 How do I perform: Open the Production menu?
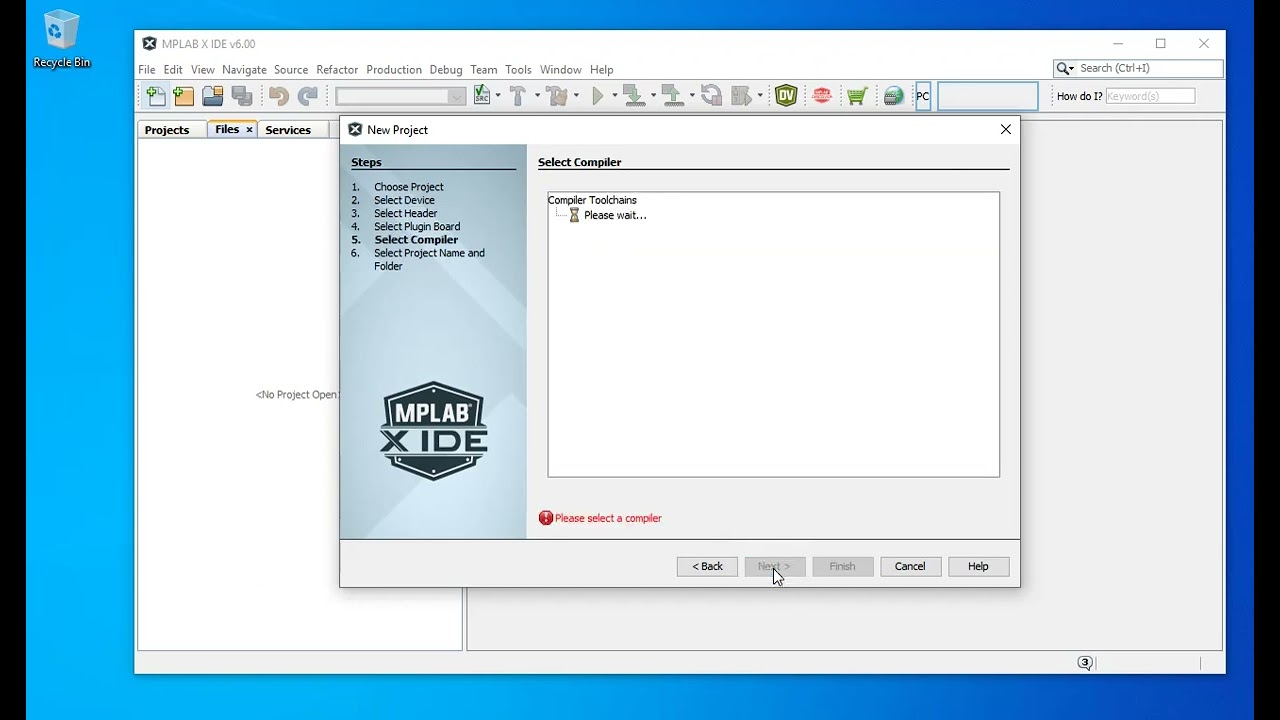coord(394,70)
